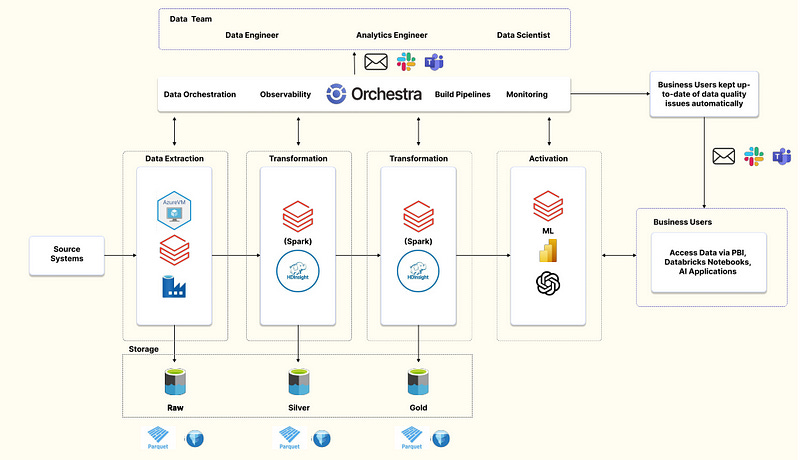Click the Data Scientist label
This screenshot has height=460, width=800.
point(523,35)
